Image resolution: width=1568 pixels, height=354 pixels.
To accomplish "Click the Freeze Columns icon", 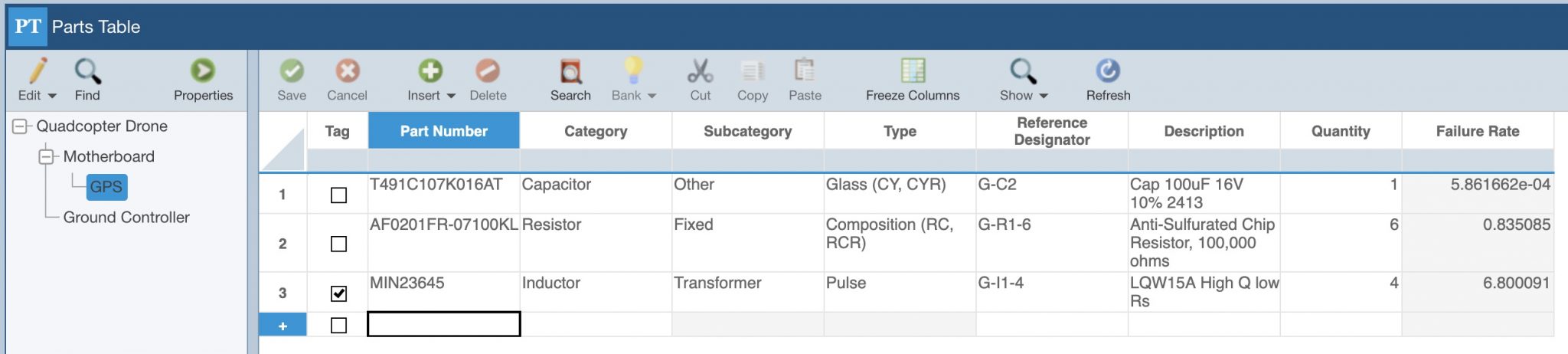I will [913, 70].
